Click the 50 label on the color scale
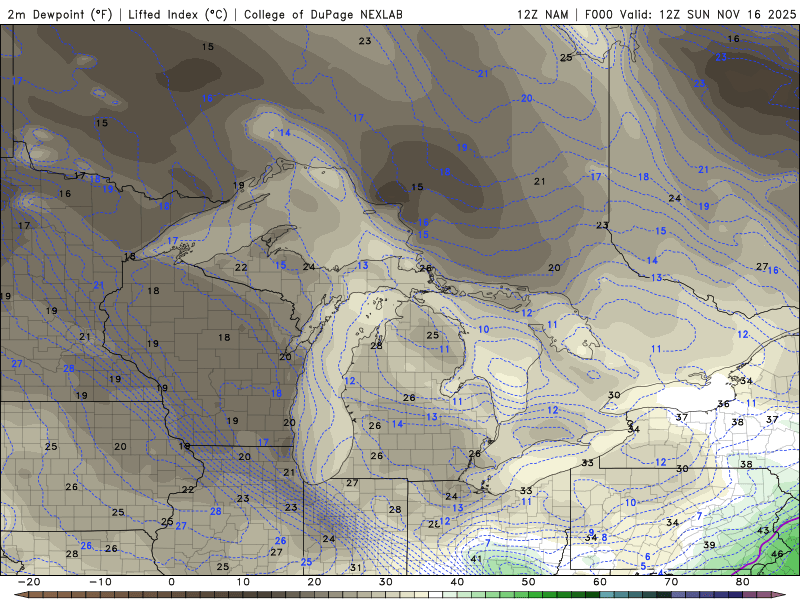 (x=529, y=582)
